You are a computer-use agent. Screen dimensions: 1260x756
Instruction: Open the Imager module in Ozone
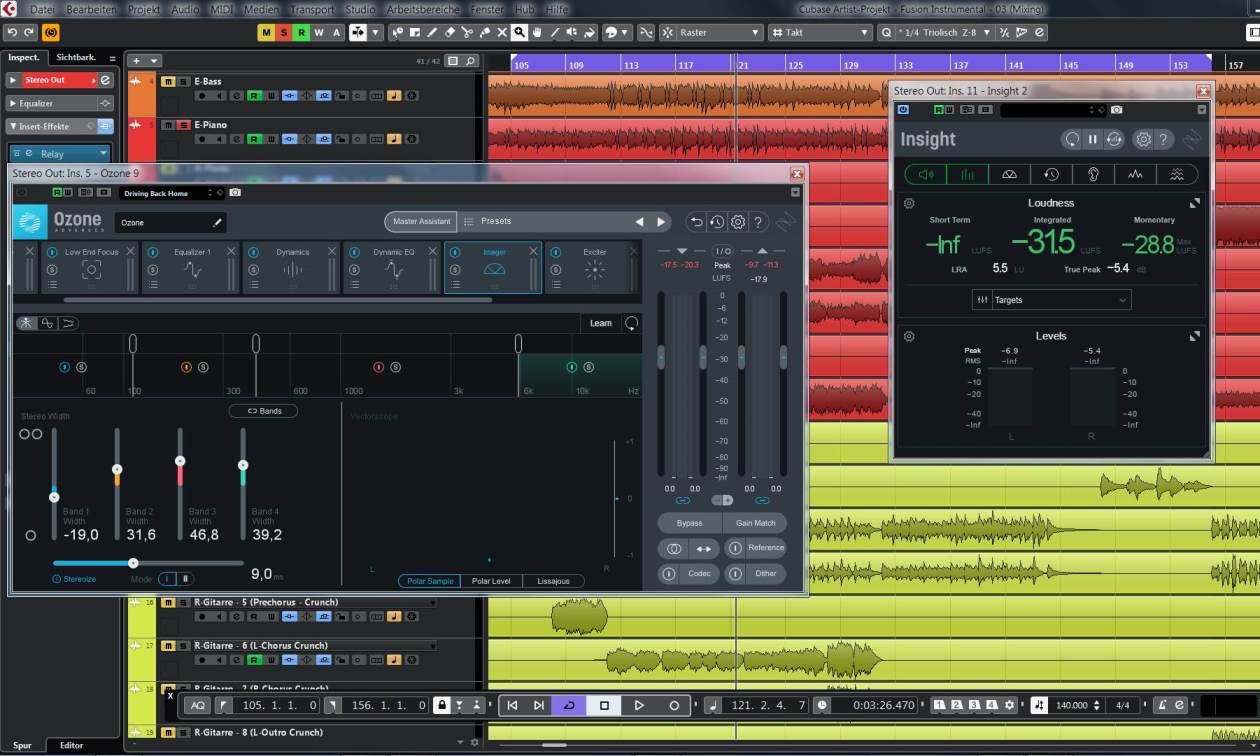493,267
